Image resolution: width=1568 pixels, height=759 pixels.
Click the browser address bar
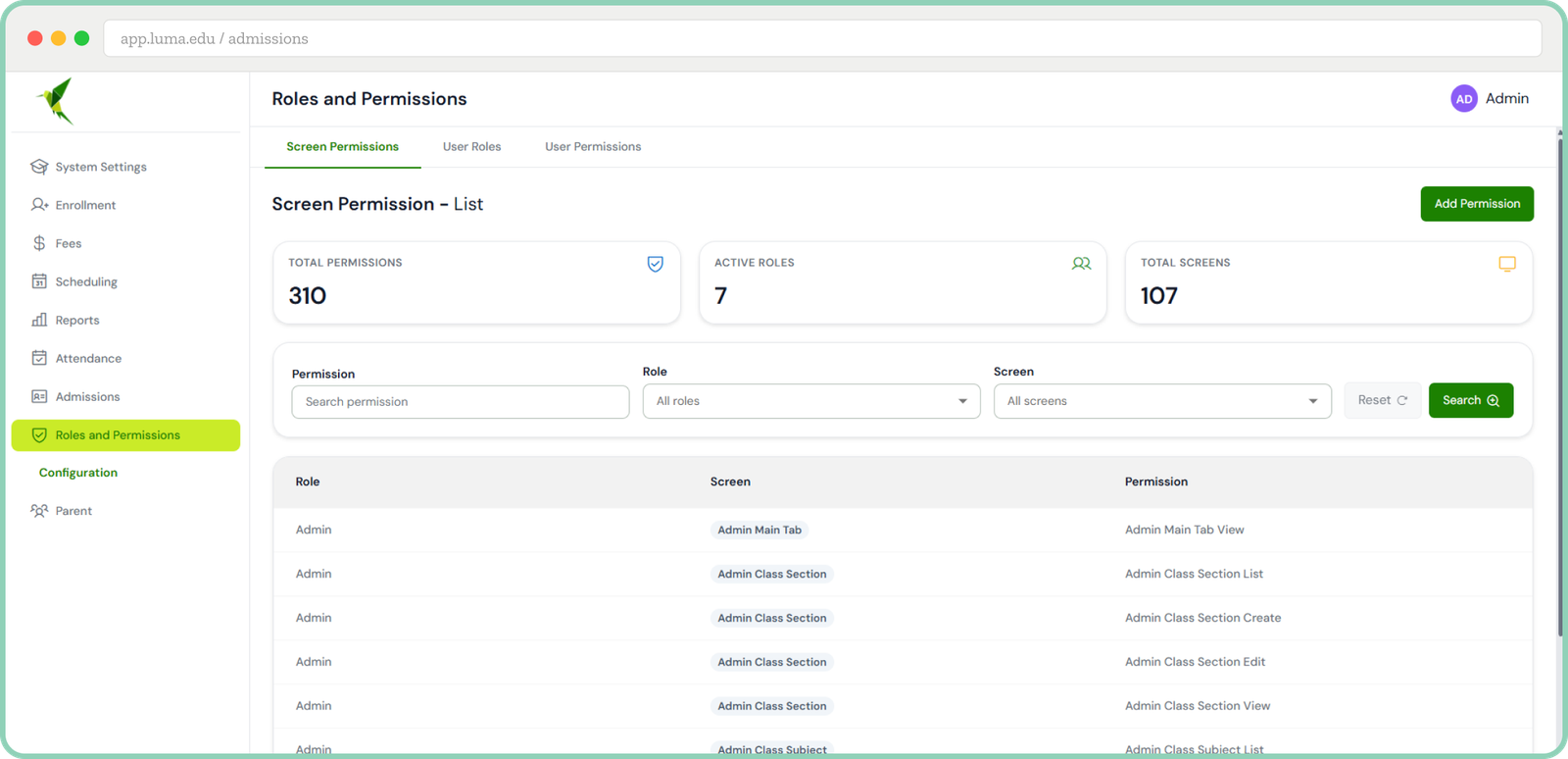tap(822, 38)
